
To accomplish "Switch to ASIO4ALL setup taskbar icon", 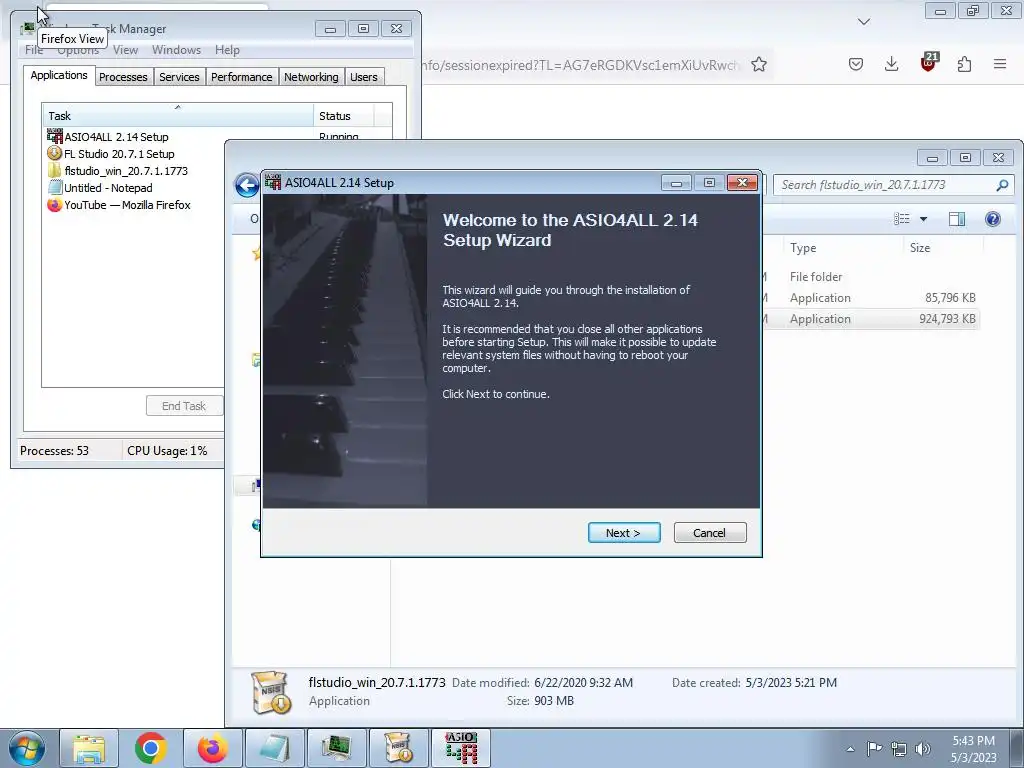I will point(461,748).
